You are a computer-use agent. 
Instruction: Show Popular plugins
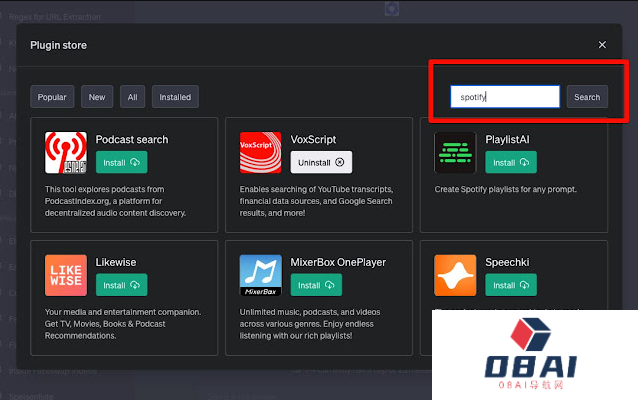pyautogui.click(x=52, y=97)
